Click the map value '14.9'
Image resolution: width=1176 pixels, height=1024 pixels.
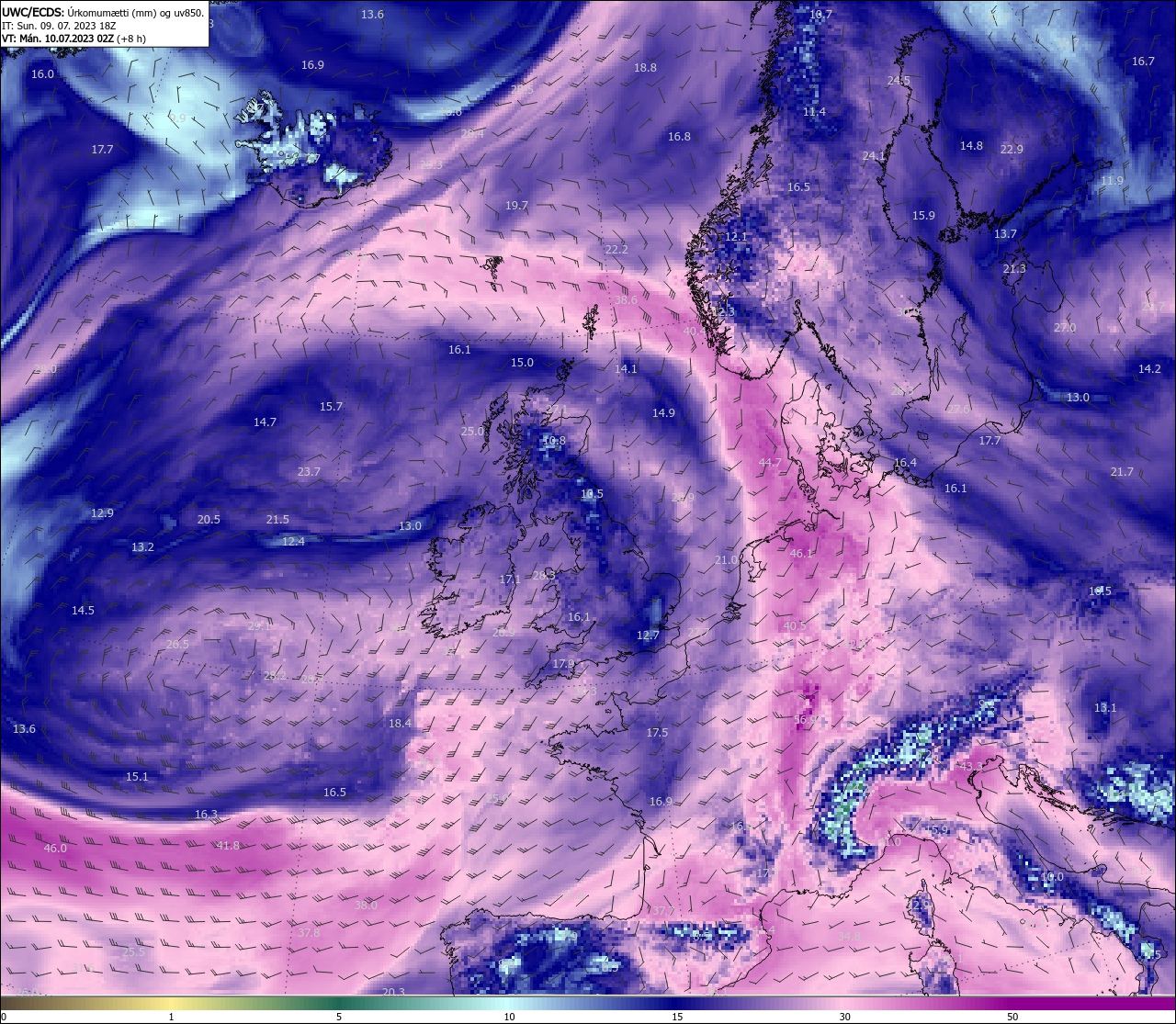pyautogui.click(x=663, y=412)
